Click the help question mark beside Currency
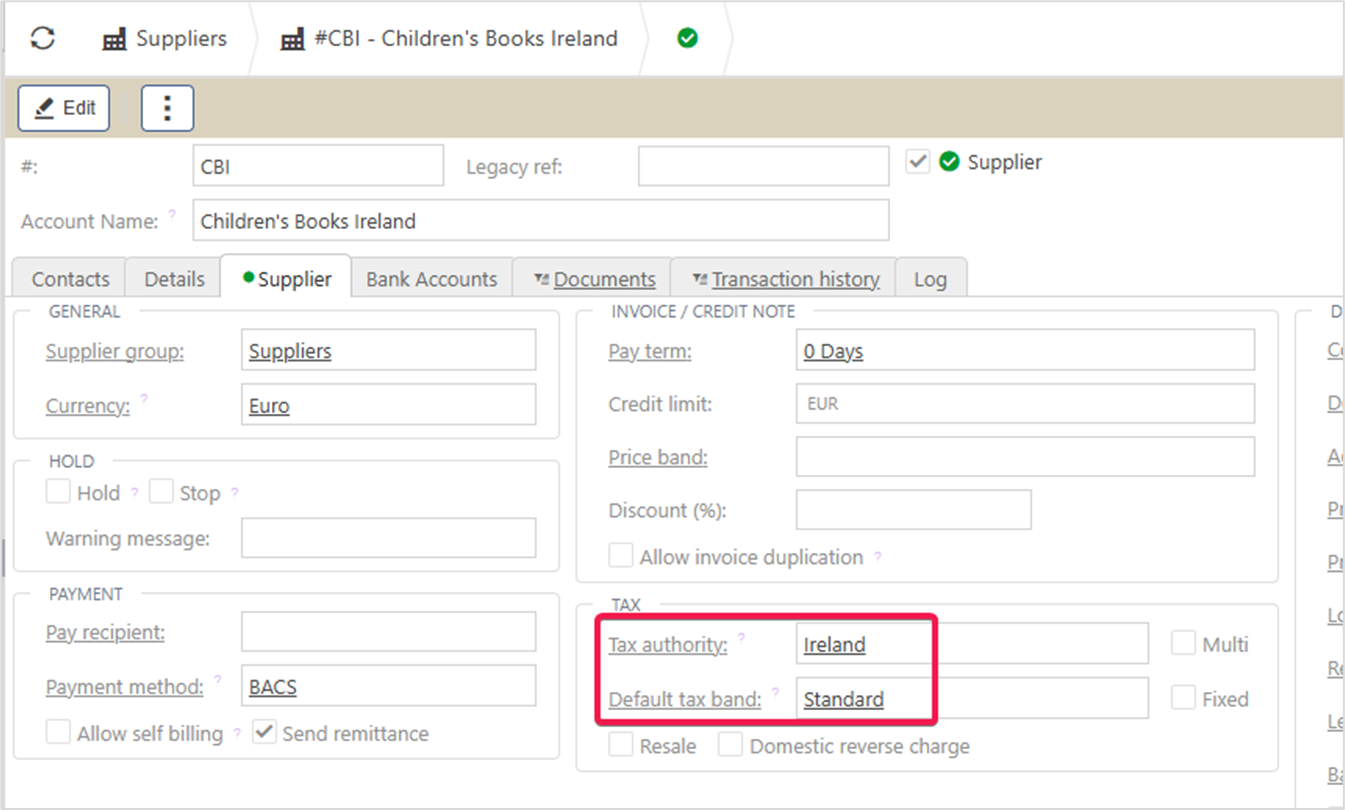 144,398
